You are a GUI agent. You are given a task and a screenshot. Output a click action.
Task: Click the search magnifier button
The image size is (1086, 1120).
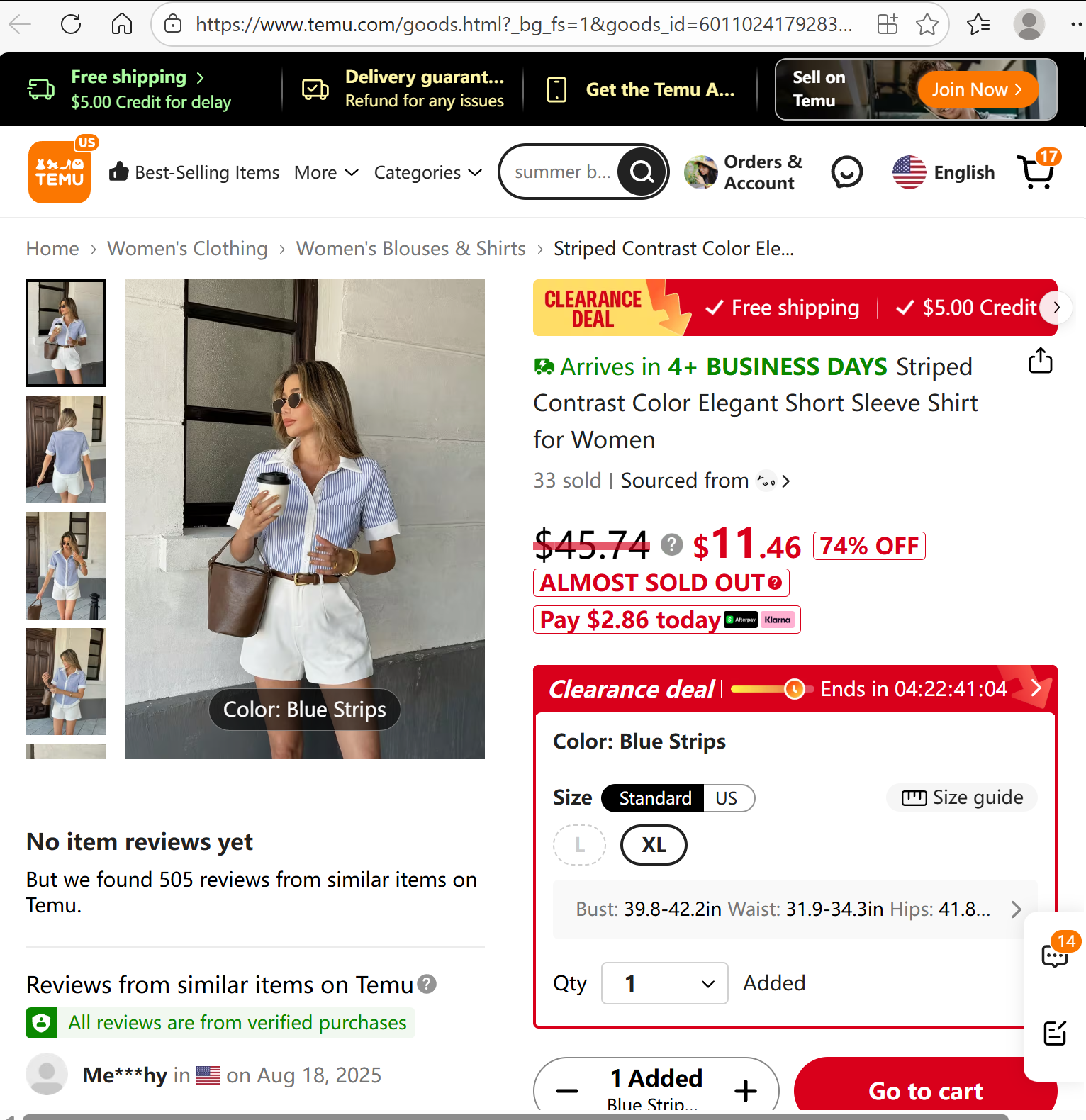click(642, 172)
